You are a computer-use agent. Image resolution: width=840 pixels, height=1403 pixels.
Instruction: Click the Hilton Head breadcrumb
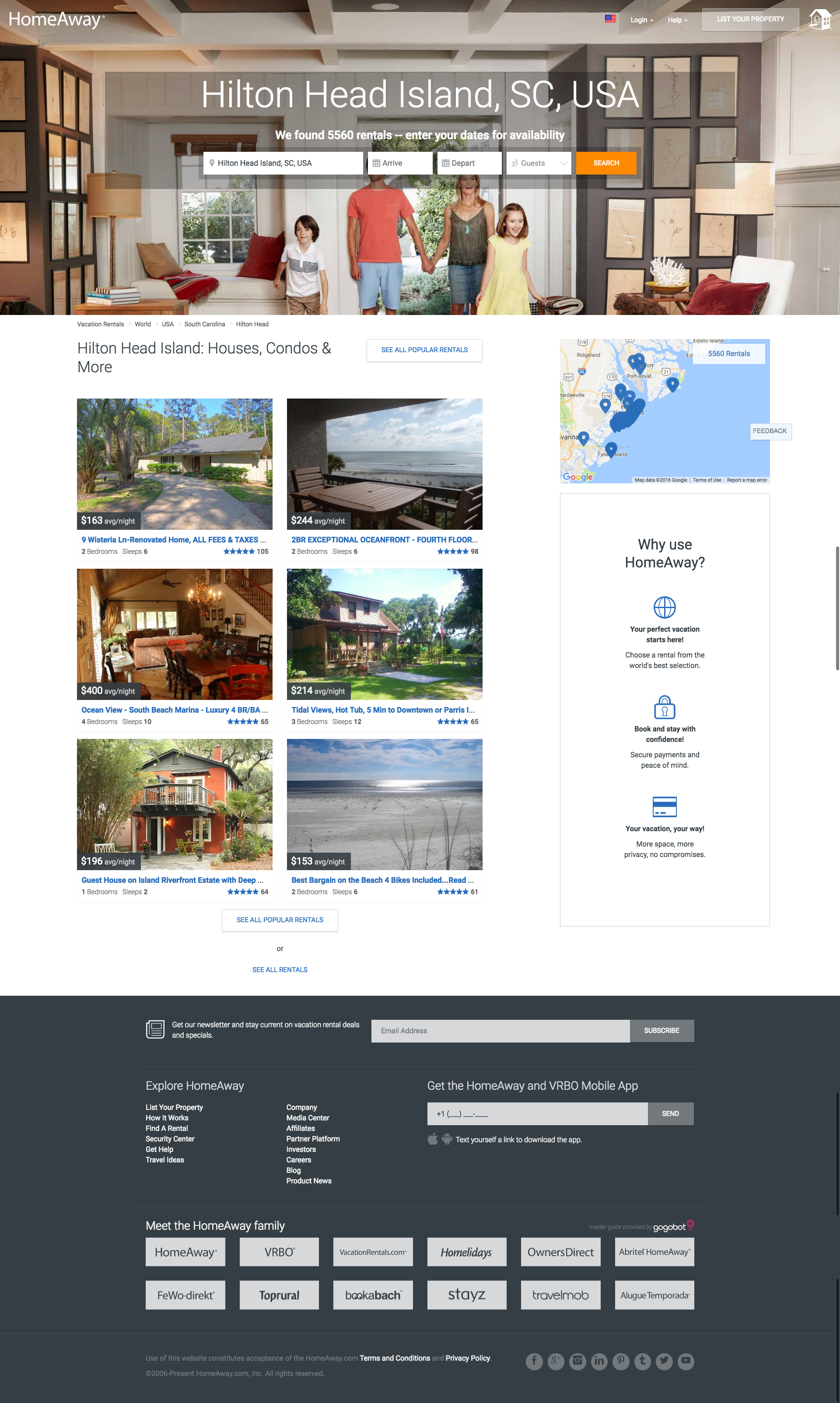point(252,324)
